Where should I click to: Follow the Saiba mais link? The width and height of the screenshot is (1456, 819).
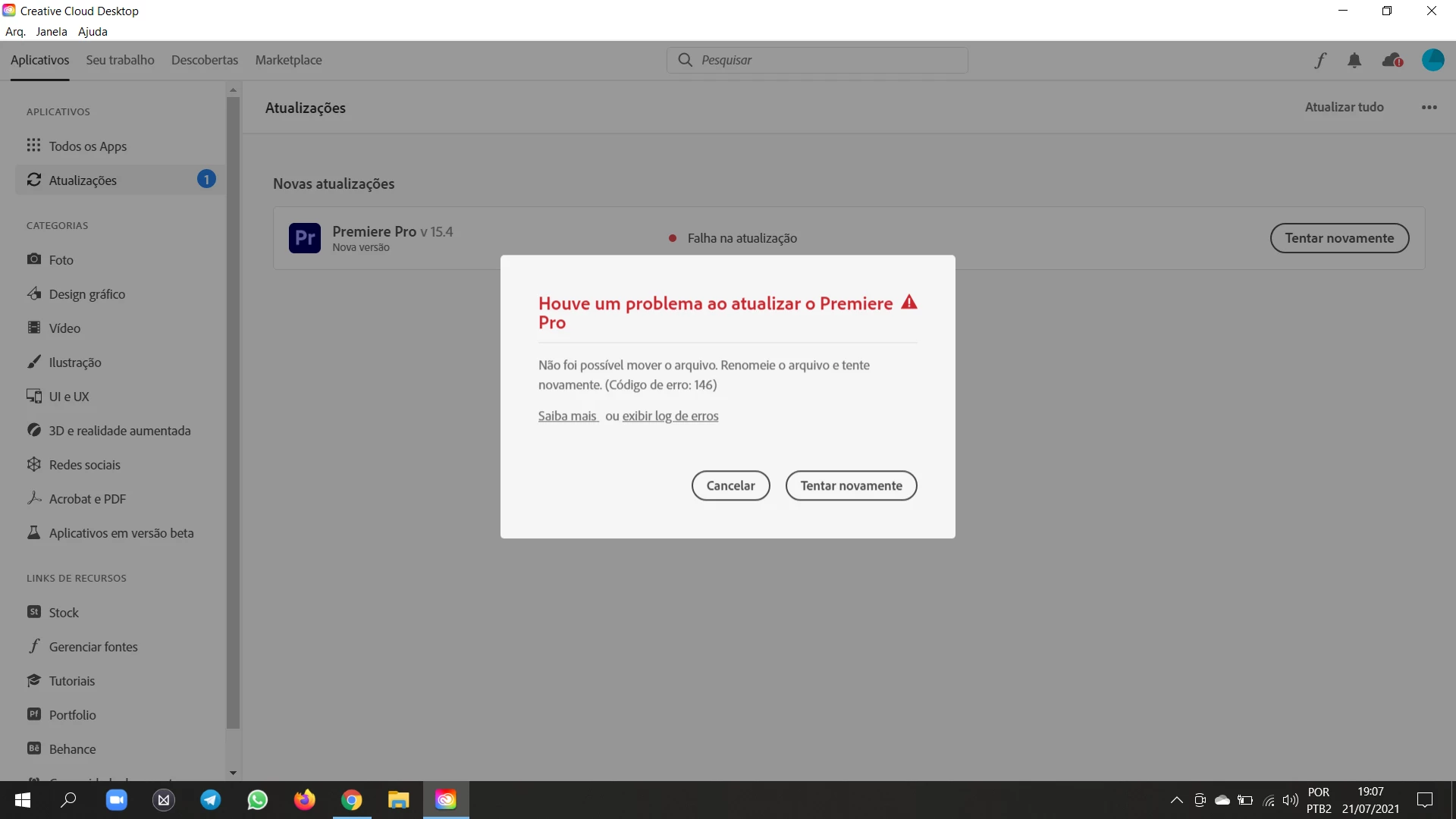(x=567, y=416)
